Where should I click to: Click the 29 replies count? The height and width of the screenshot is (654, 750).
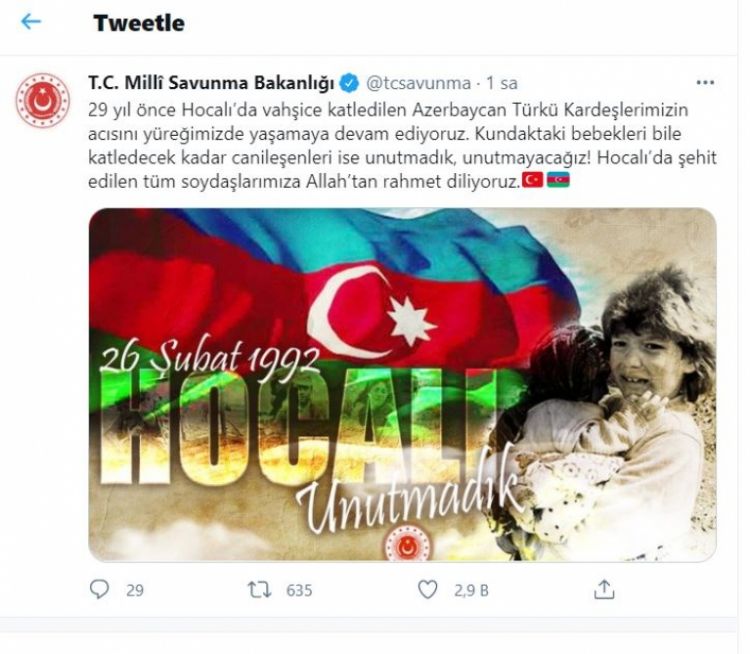(x=135, y=590)
